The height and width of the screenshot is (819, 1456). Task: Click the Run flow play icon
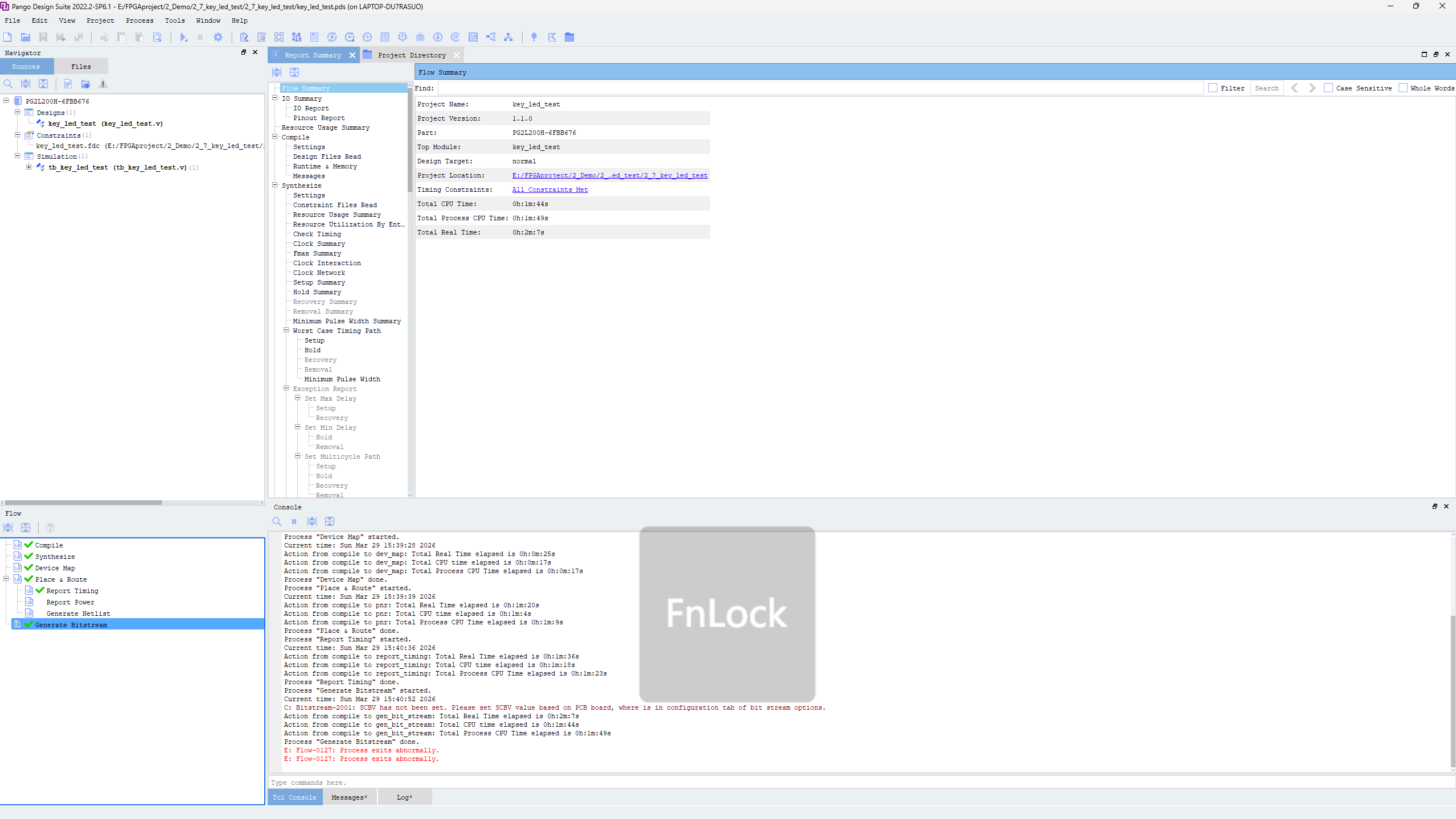pos(183,37)
